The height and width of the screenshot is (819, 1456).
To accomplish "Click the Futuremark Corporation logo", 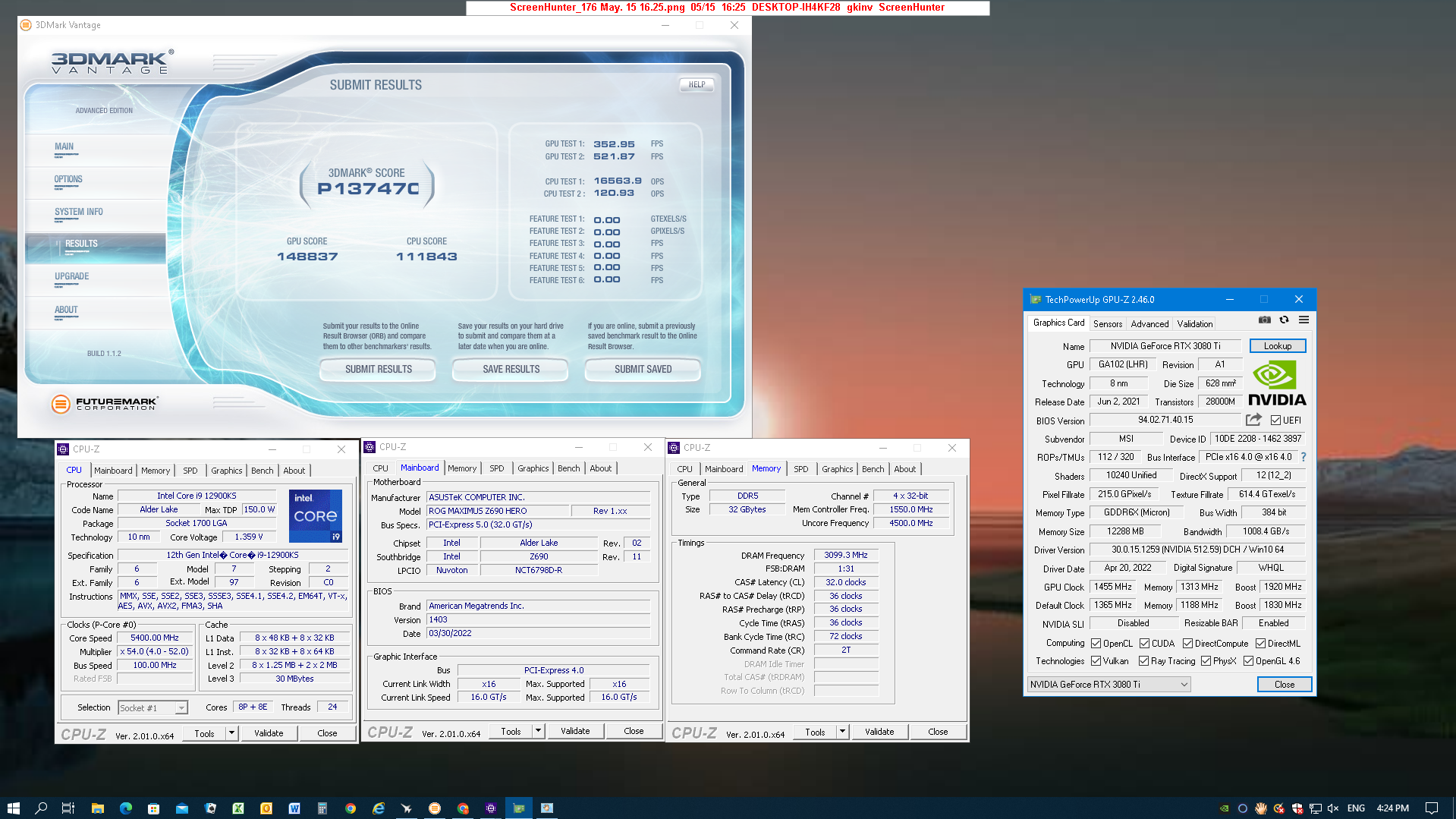I will coord(105,404).
